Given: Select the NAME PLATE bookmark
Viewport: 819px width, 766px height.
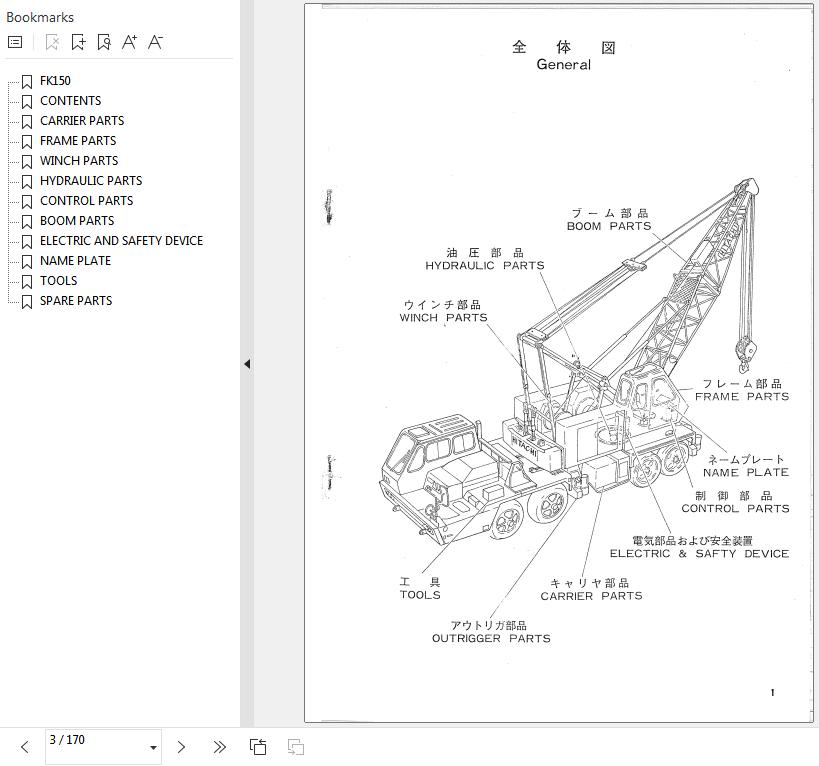Looking at the screenshot, I should coord(75,261).
